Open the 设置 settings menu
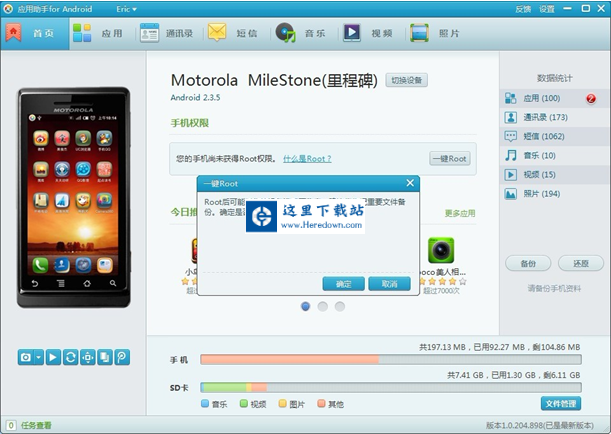This screenshot has height=434, width=611. click(x=547, y=9)
